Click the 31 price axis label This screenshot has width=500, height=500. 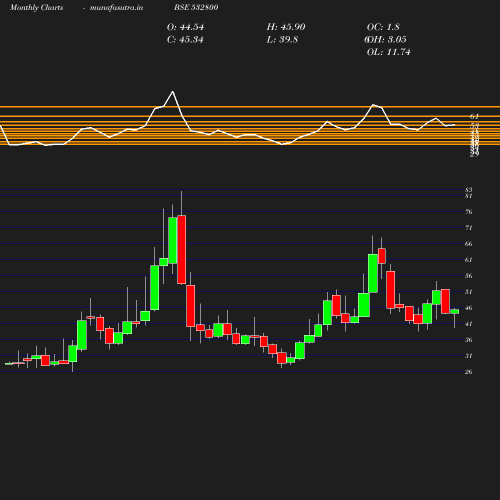pos(469,356)
